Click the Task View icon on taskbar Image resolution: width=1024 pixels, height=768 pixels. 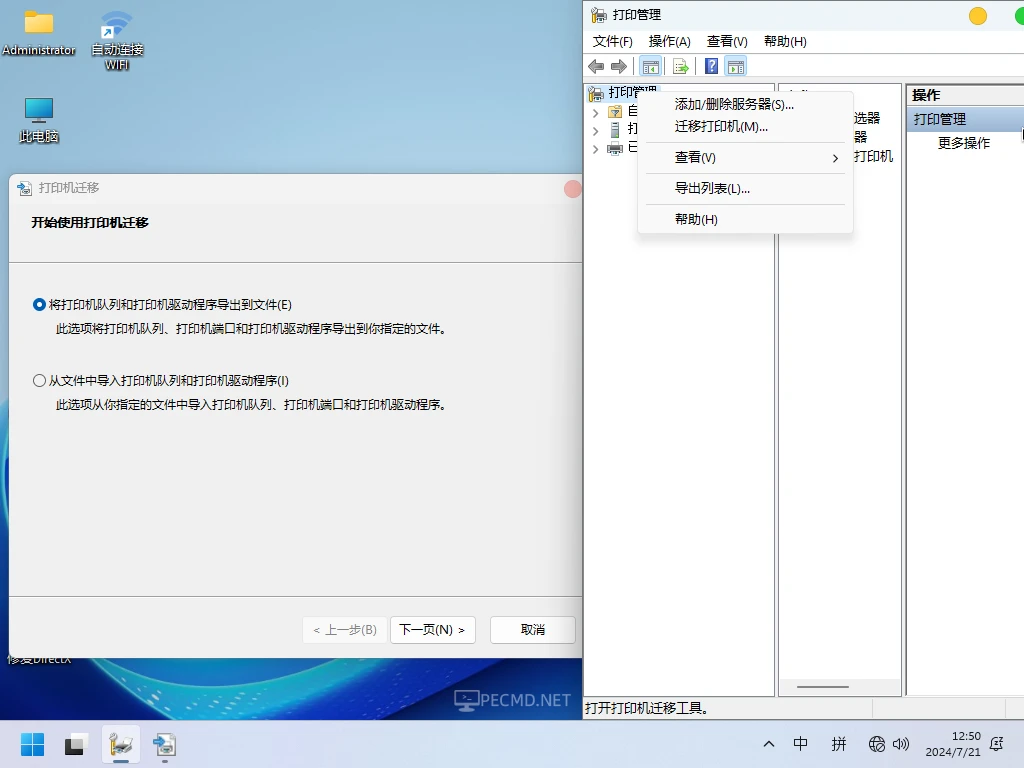pos(76,744)
